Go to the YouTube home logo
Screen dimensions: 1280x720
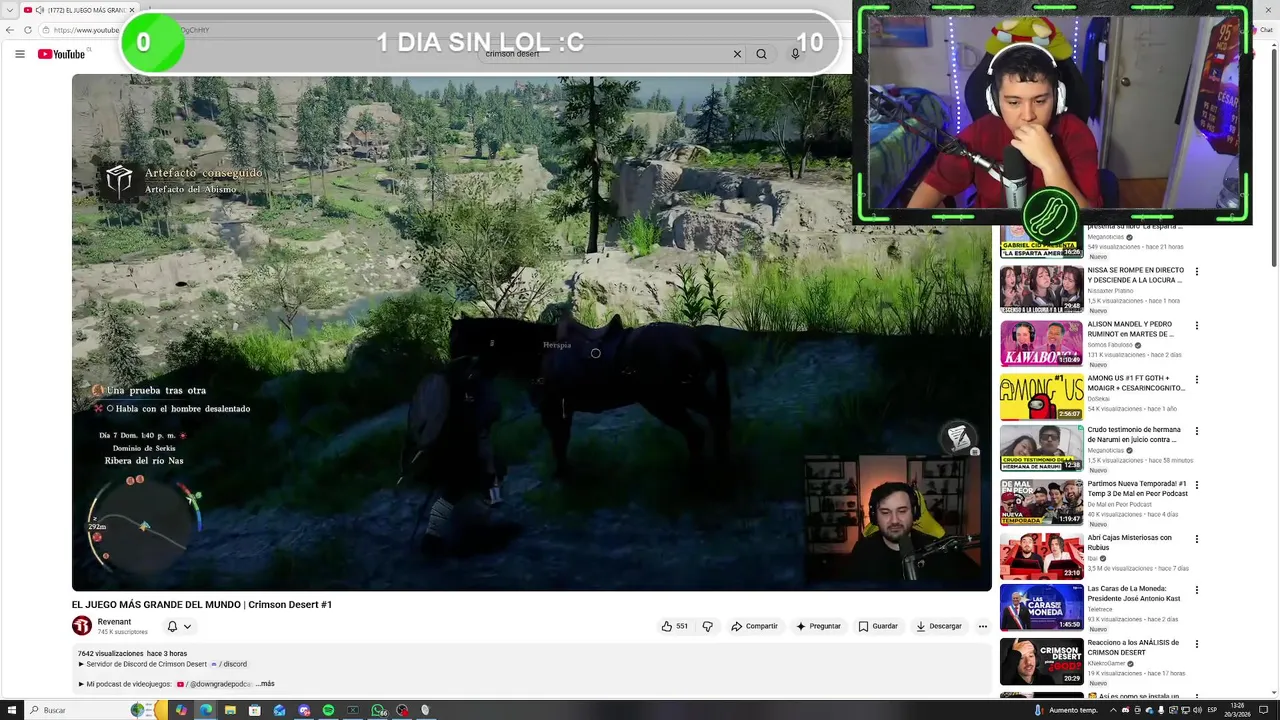[62, 54]
